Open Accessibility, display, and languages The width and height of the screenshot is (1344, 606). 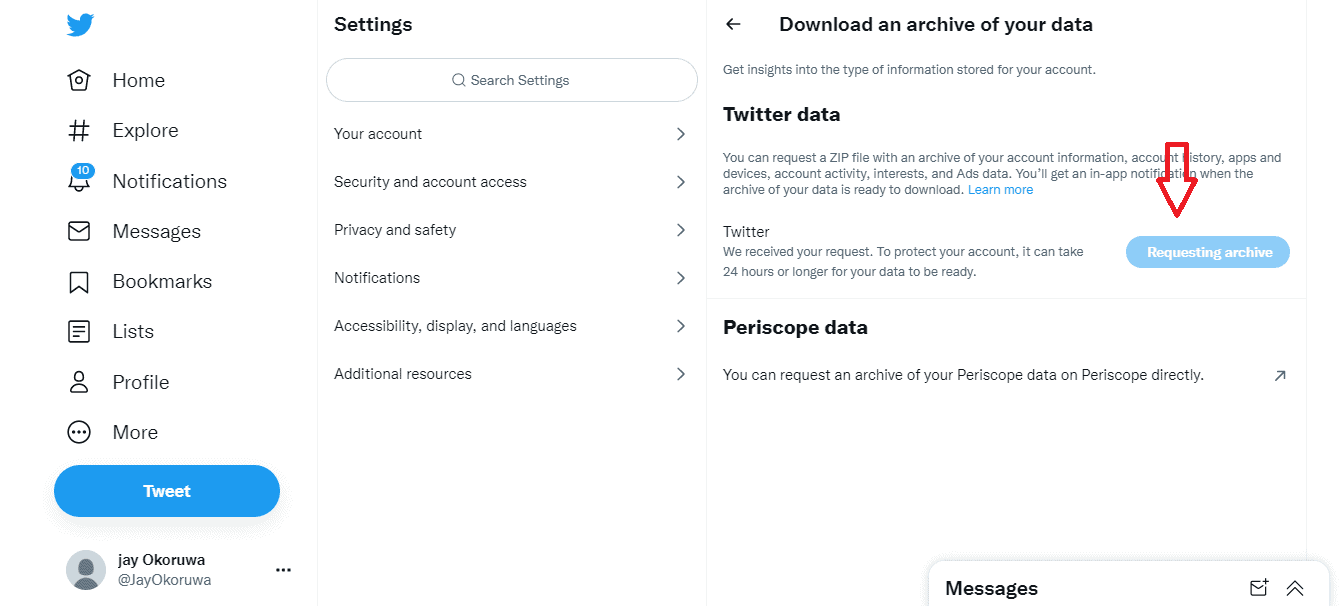[511, 325]
